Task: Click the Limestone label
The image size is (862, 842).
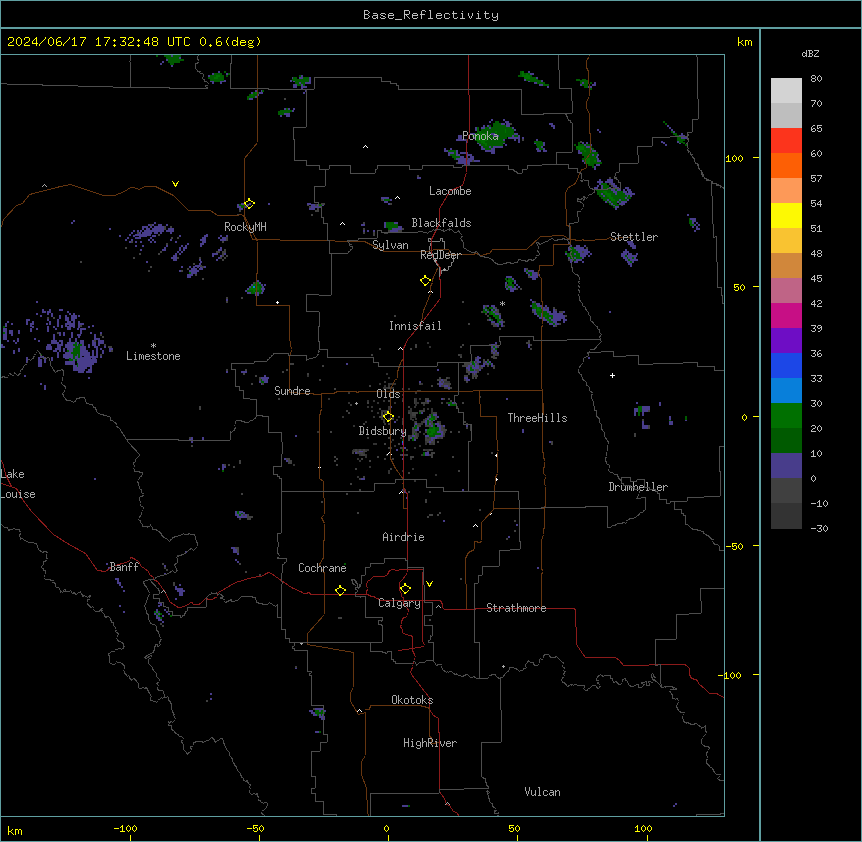Action: [x=153, y=356]
